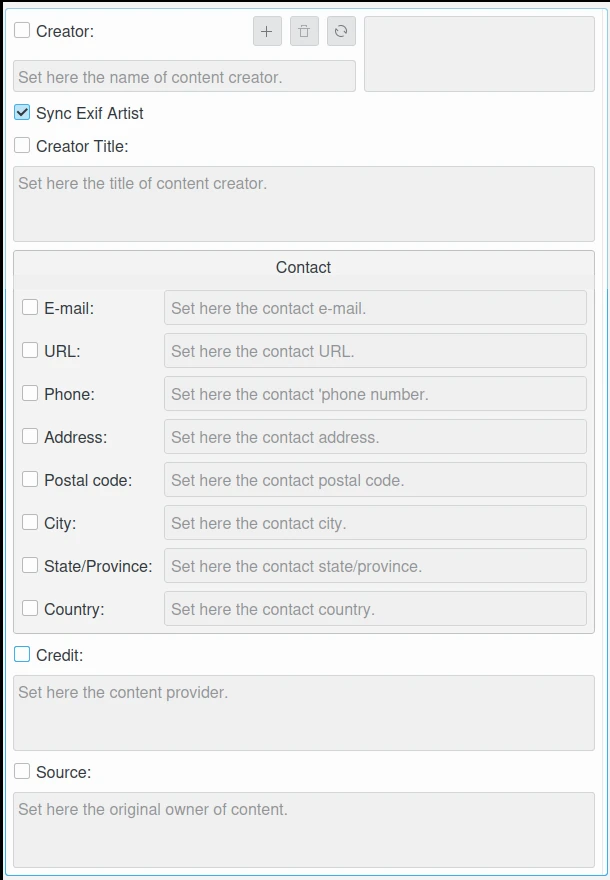Toggle the Credit checkbox
Viewport: 610px width, 880px height.
pyautogui.click(x=22, y=655)
